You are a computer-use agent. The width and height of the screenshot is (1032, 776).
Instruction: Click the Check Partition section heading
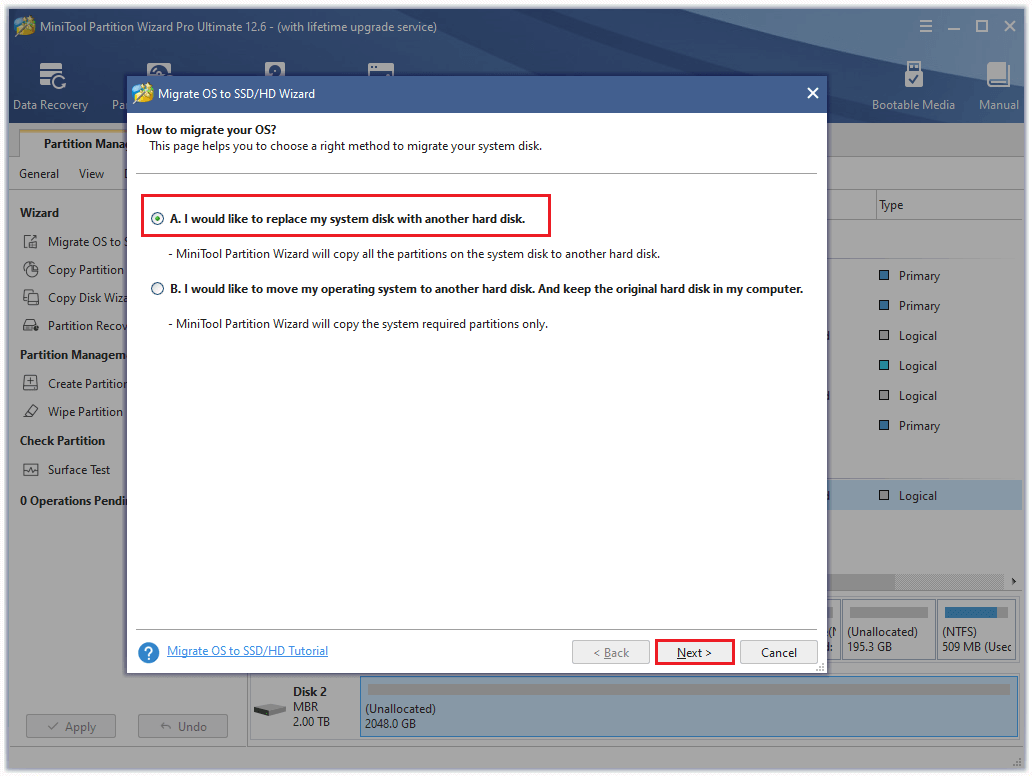point(63,441)
